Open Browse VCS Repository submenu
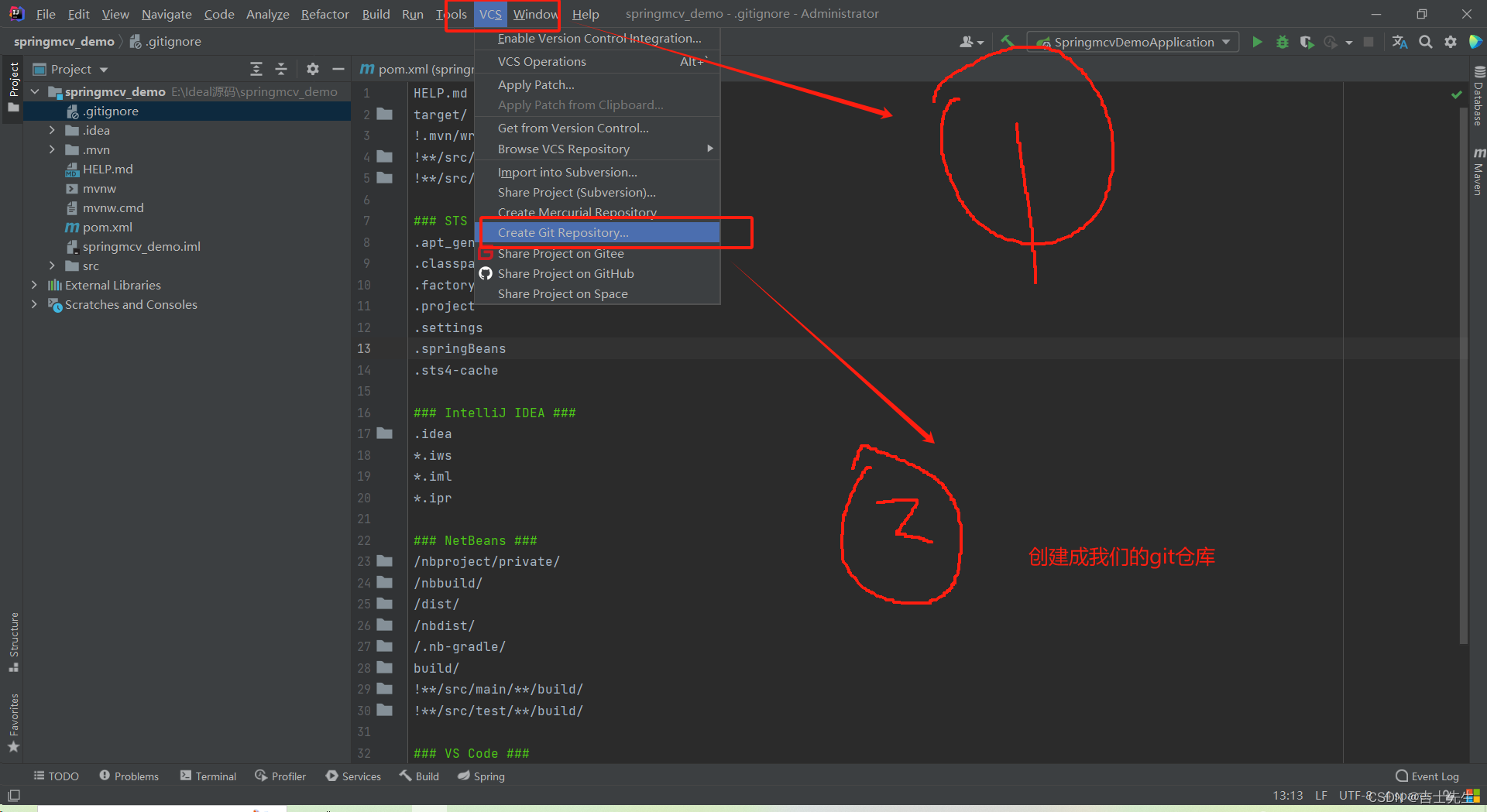This screenshot has height=812, width=1487. pos(597,149)
